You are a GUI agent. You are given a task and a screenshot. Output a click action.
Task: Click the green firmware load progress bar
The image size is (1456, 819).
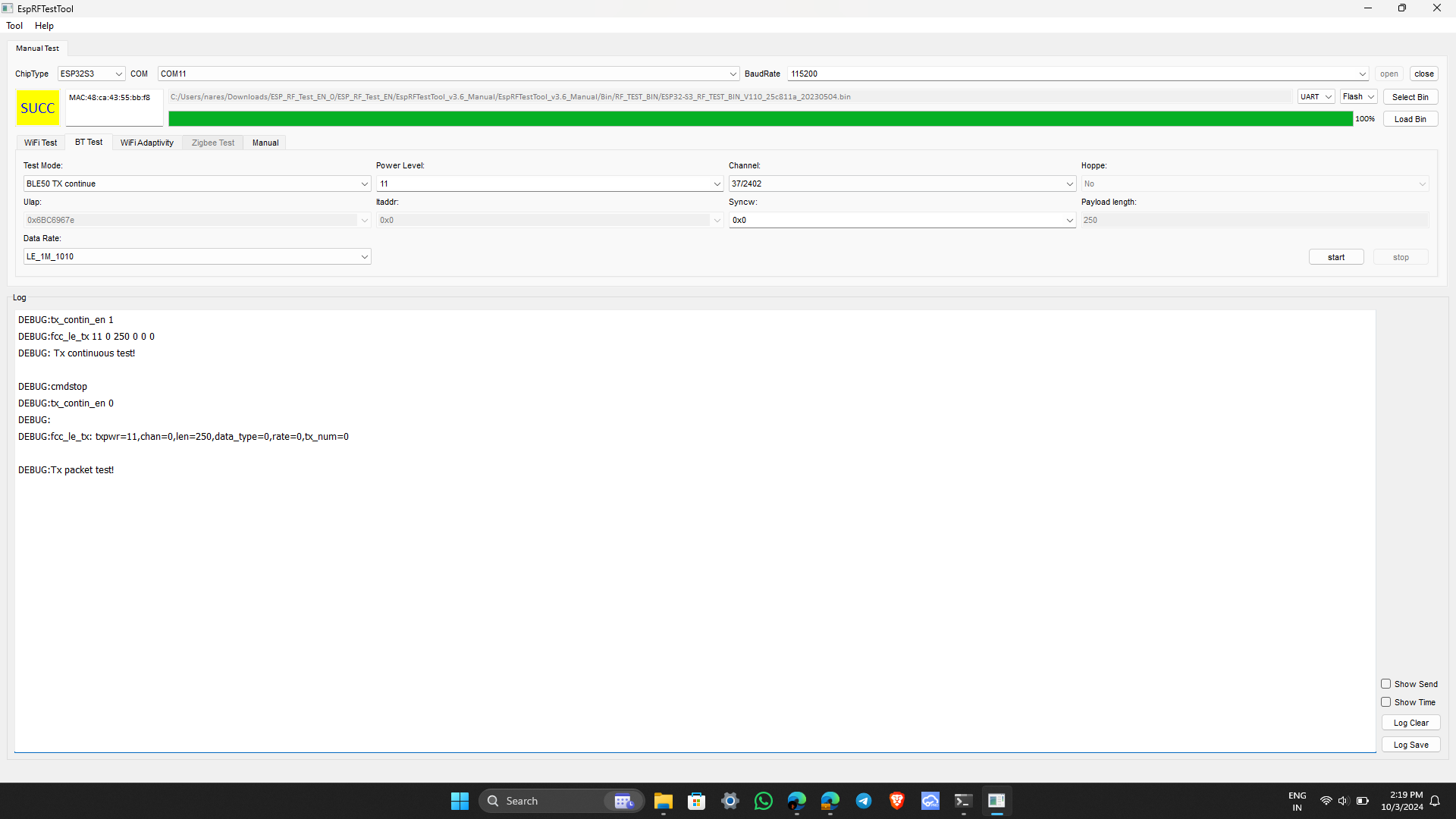(x=761, y=119)
